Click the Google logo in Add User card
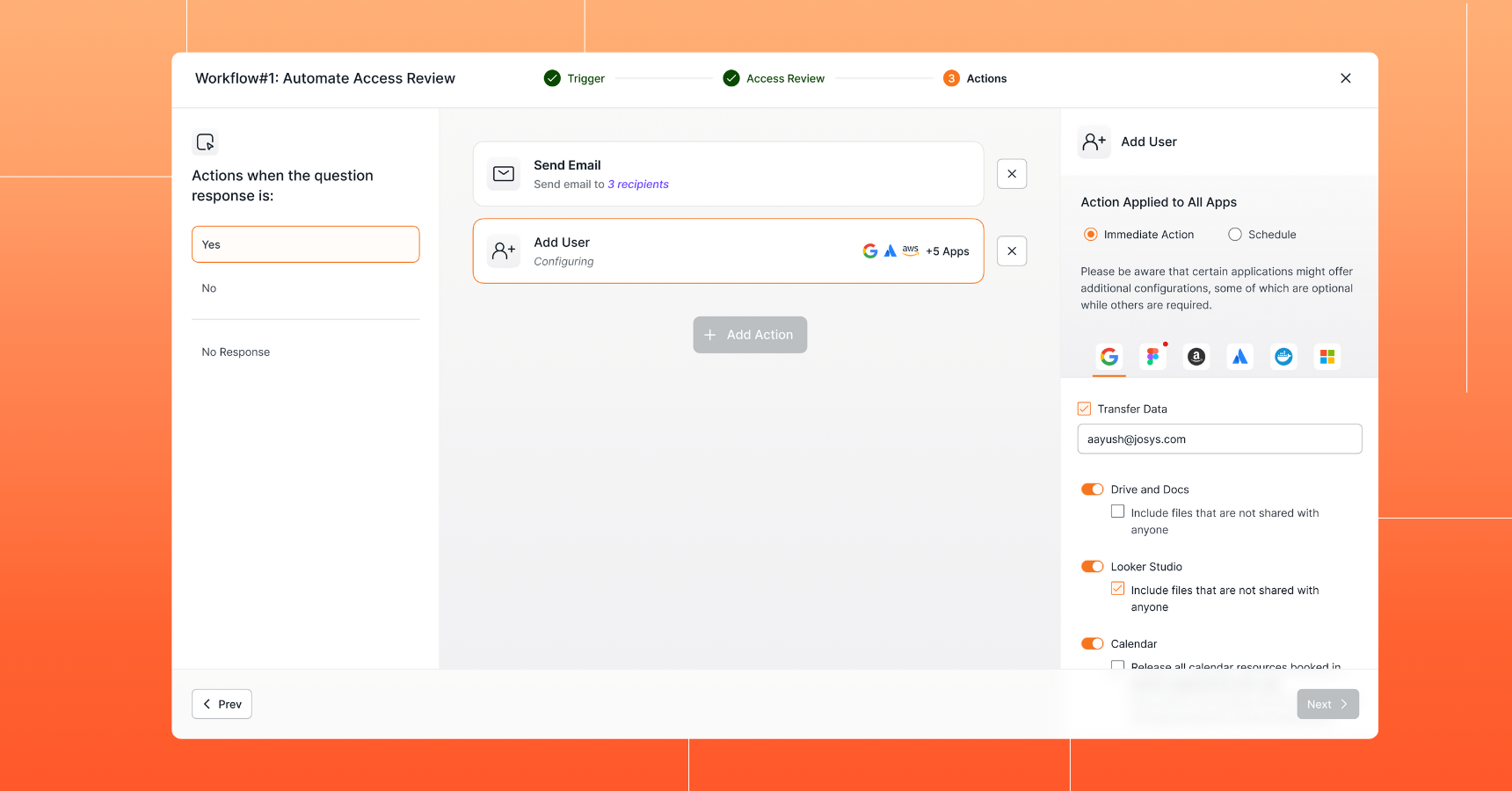The width and height of the screenshot is (1512, 791). [x=870, y=251]
